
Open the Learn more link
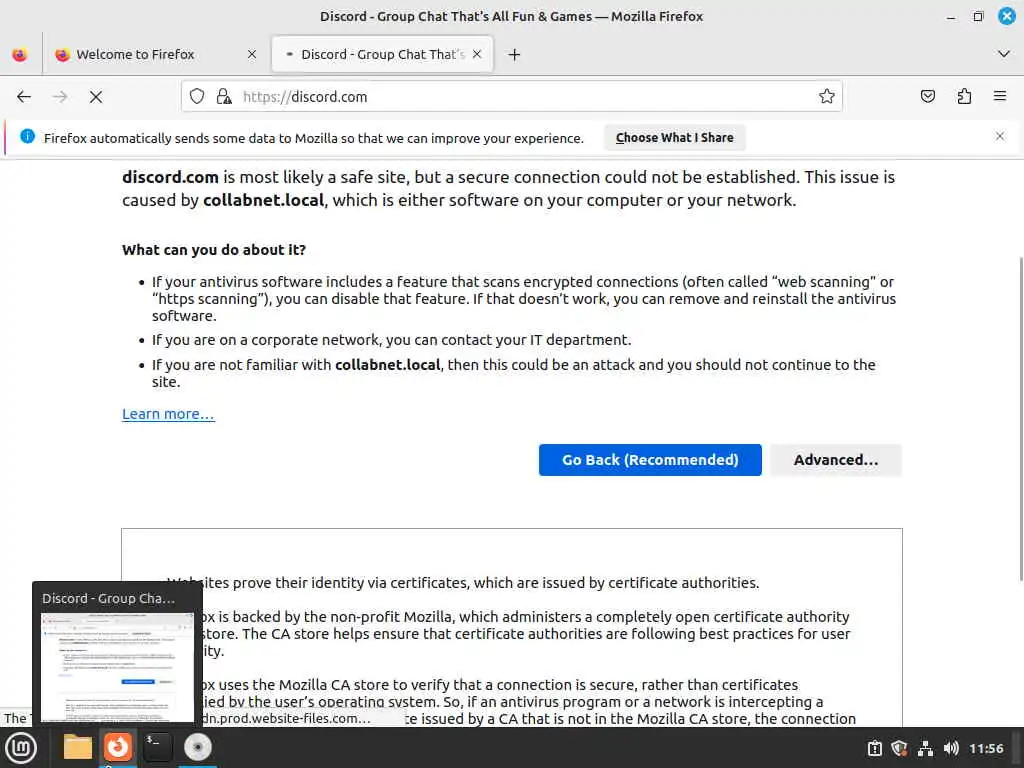pyautogui.click(x=168, y=414)
